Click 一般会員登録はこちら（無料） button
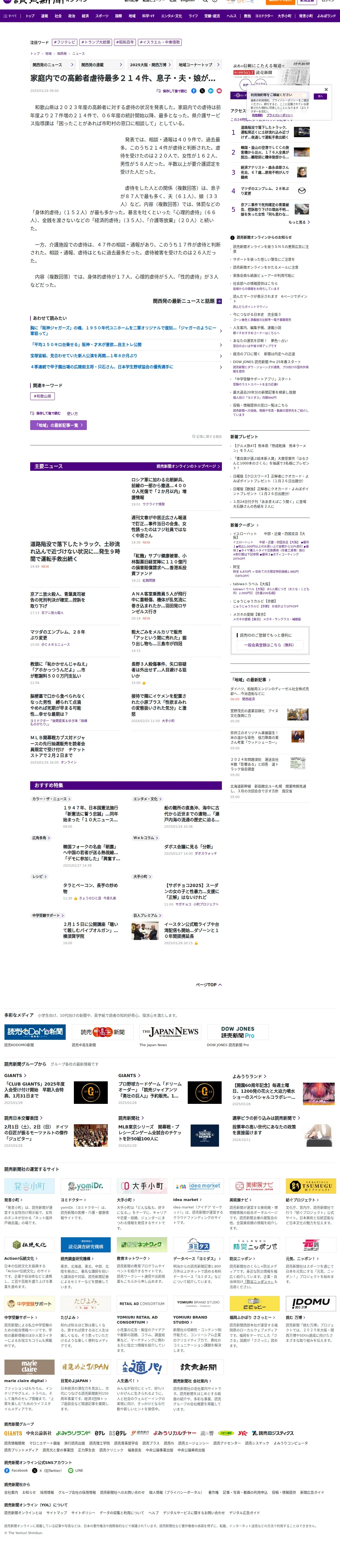The height and width of the screenshot is (1568, 340). (x=270, y=645)
